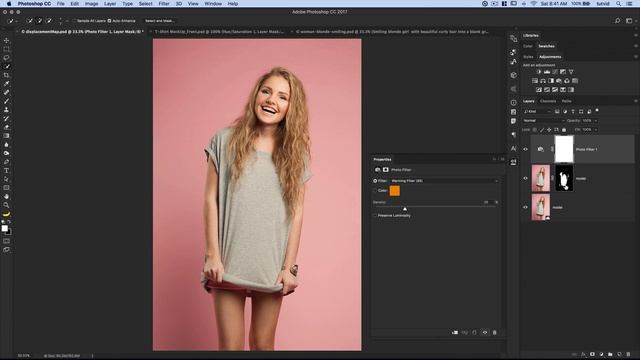The image size is (640, 360).
Task: Select the Quick Selection tool in toolbox
Action: [x=7, y=66]
